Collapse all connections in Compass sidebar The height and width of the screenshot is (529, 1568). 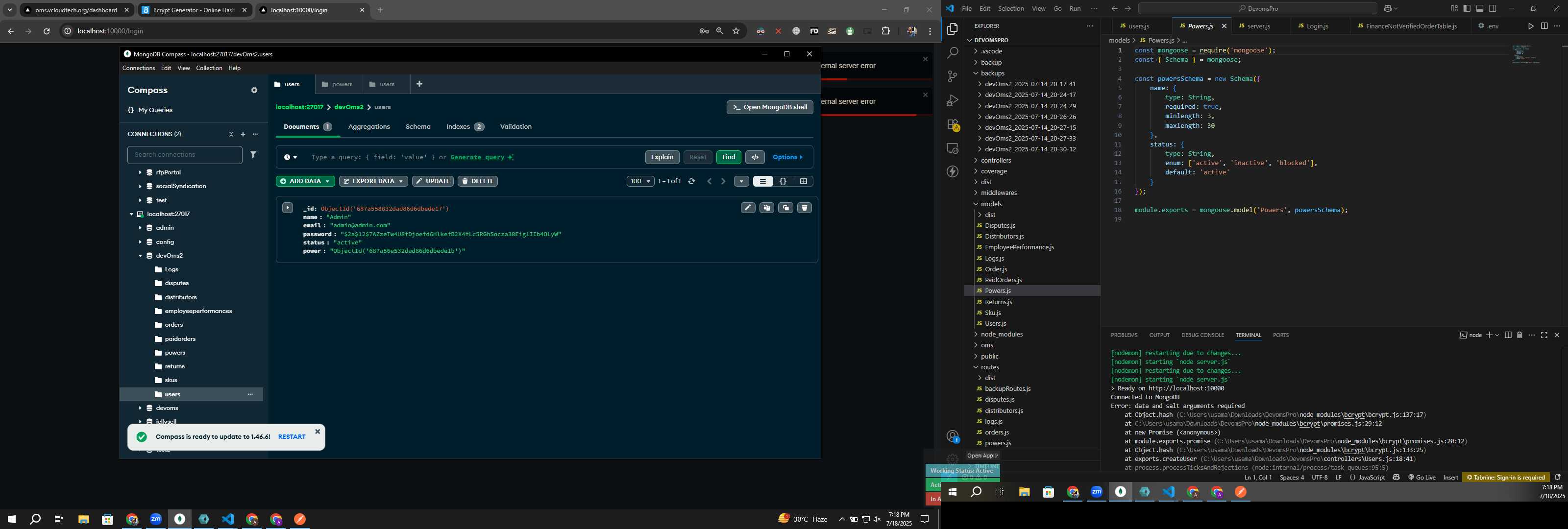(231, 134)
